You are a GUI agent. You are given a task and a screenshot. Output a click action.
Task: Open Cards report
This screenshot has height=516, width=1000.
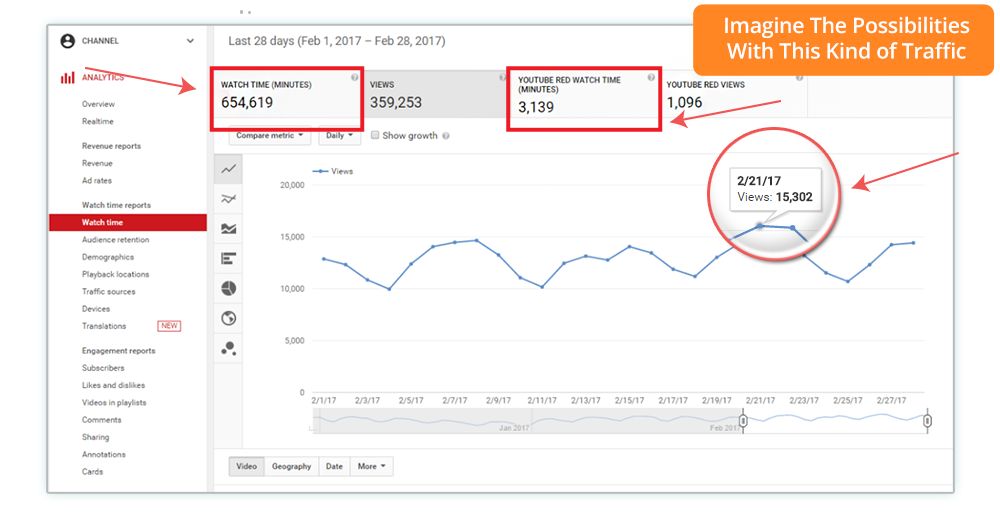(x=92, y=471)
